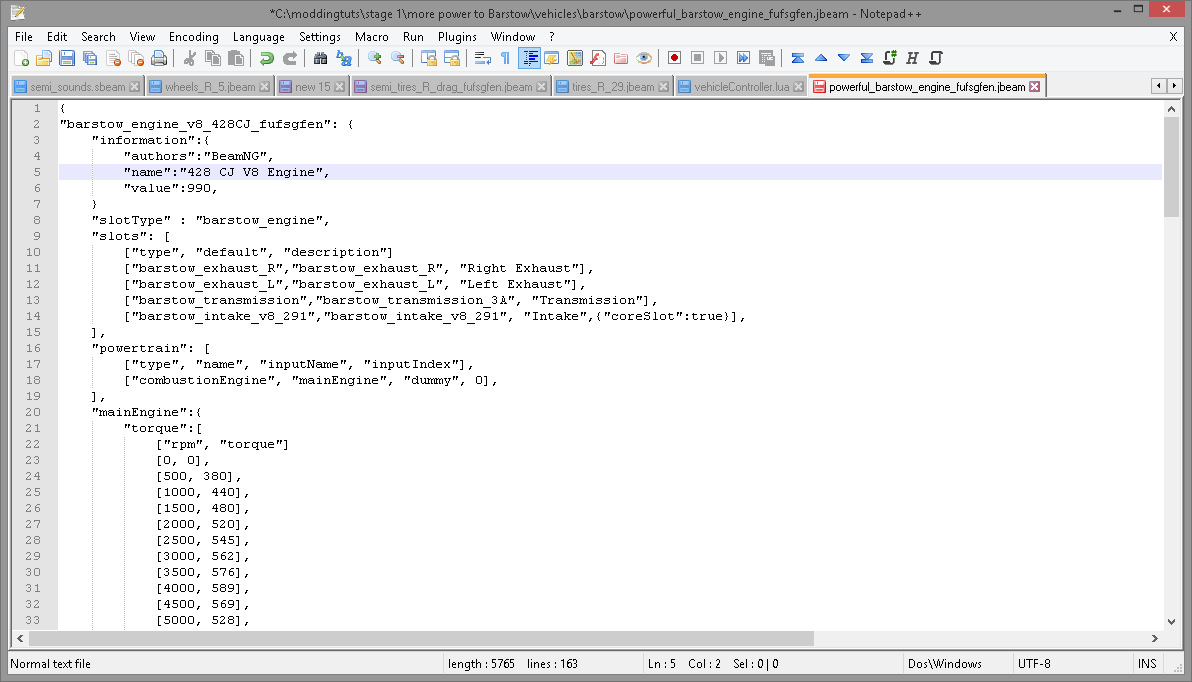Open the Edit menu

click(57, 36)
